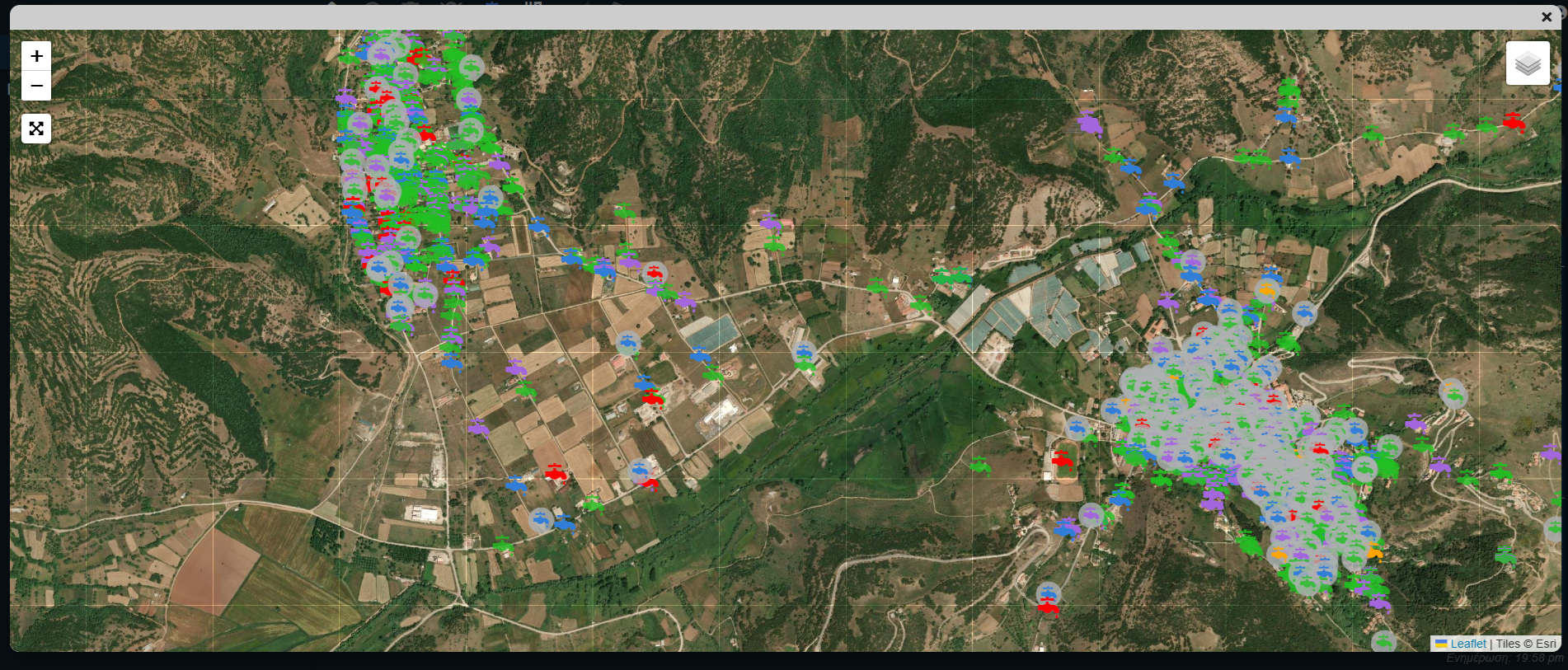Click the green faucet marker beside the Leaflet attribution
Screen dimensions: 1568x670
click(1383, 640)
